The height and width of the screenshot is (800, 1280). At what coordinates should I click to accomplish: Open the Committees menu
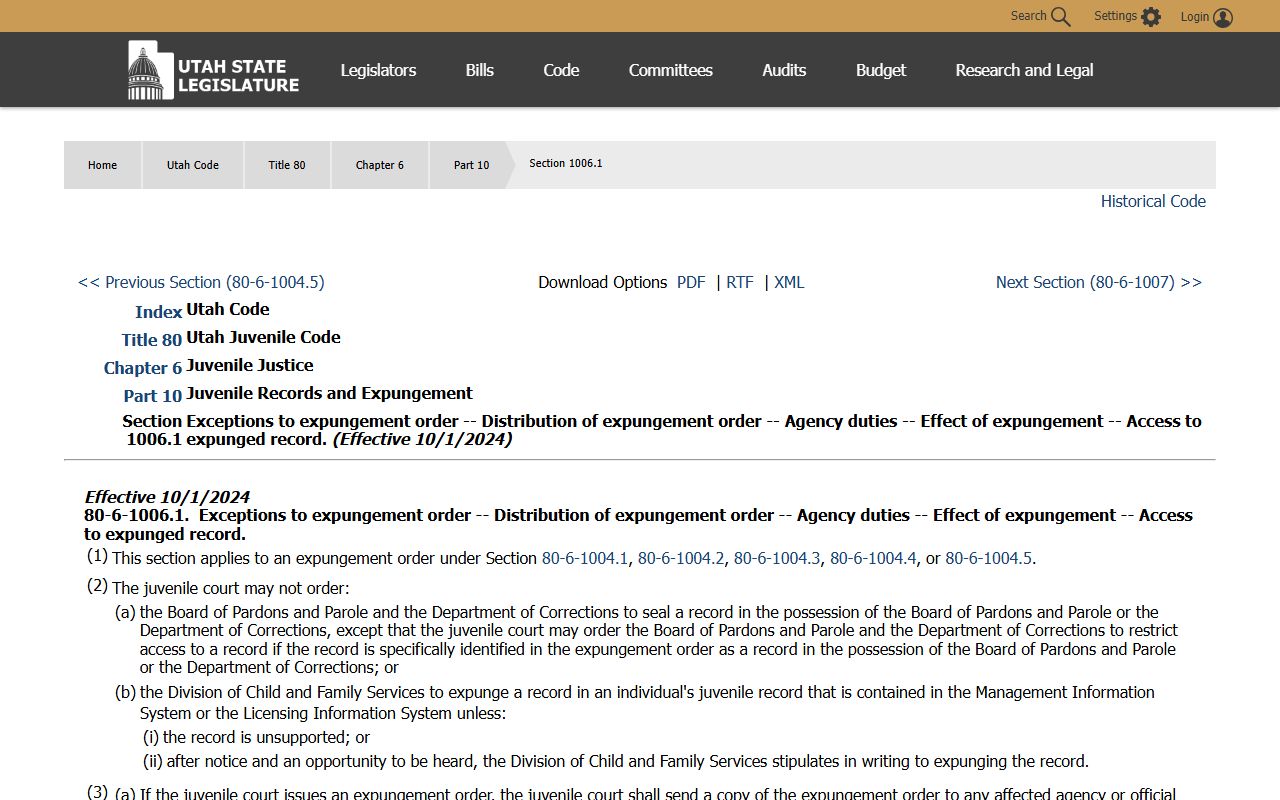[x=671, y=70]
